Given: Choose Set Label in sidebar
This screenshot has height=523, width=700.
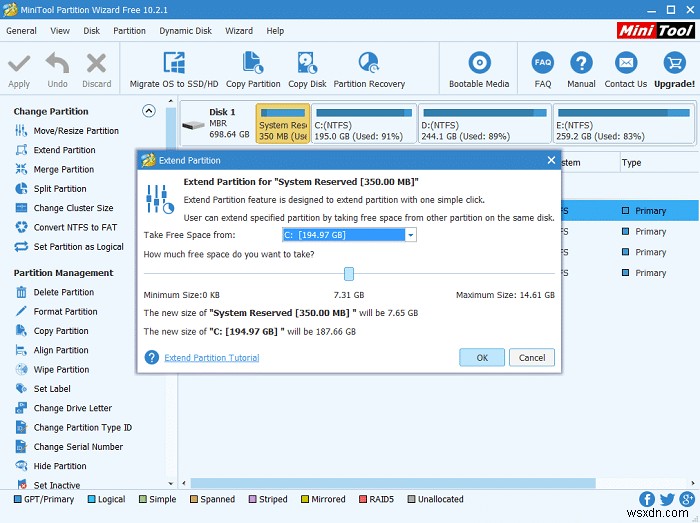Looking at the screenshot, I should pyautogui.click(x=43, y=389).
